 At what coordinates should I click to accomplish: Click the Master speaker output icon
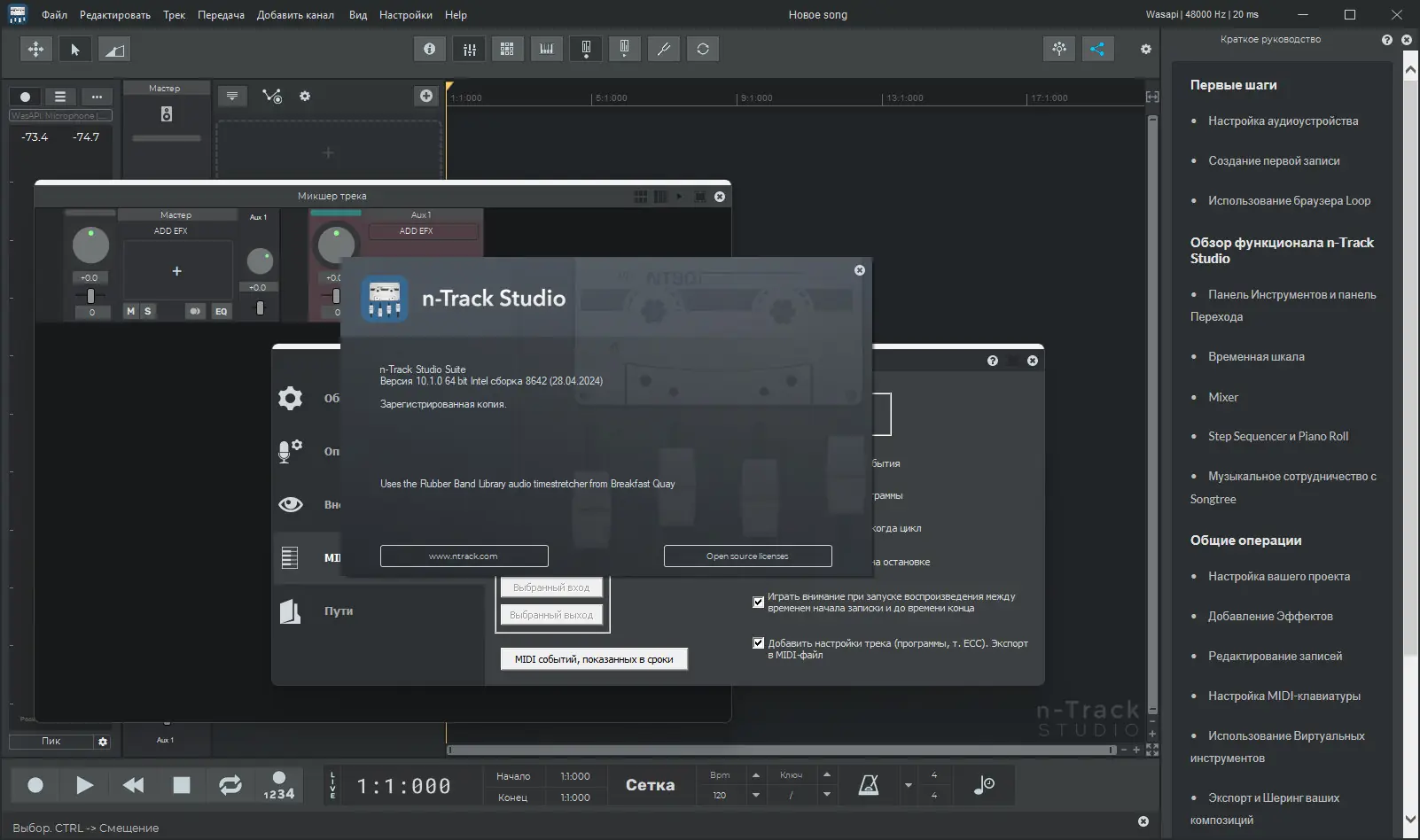[167, 114]
